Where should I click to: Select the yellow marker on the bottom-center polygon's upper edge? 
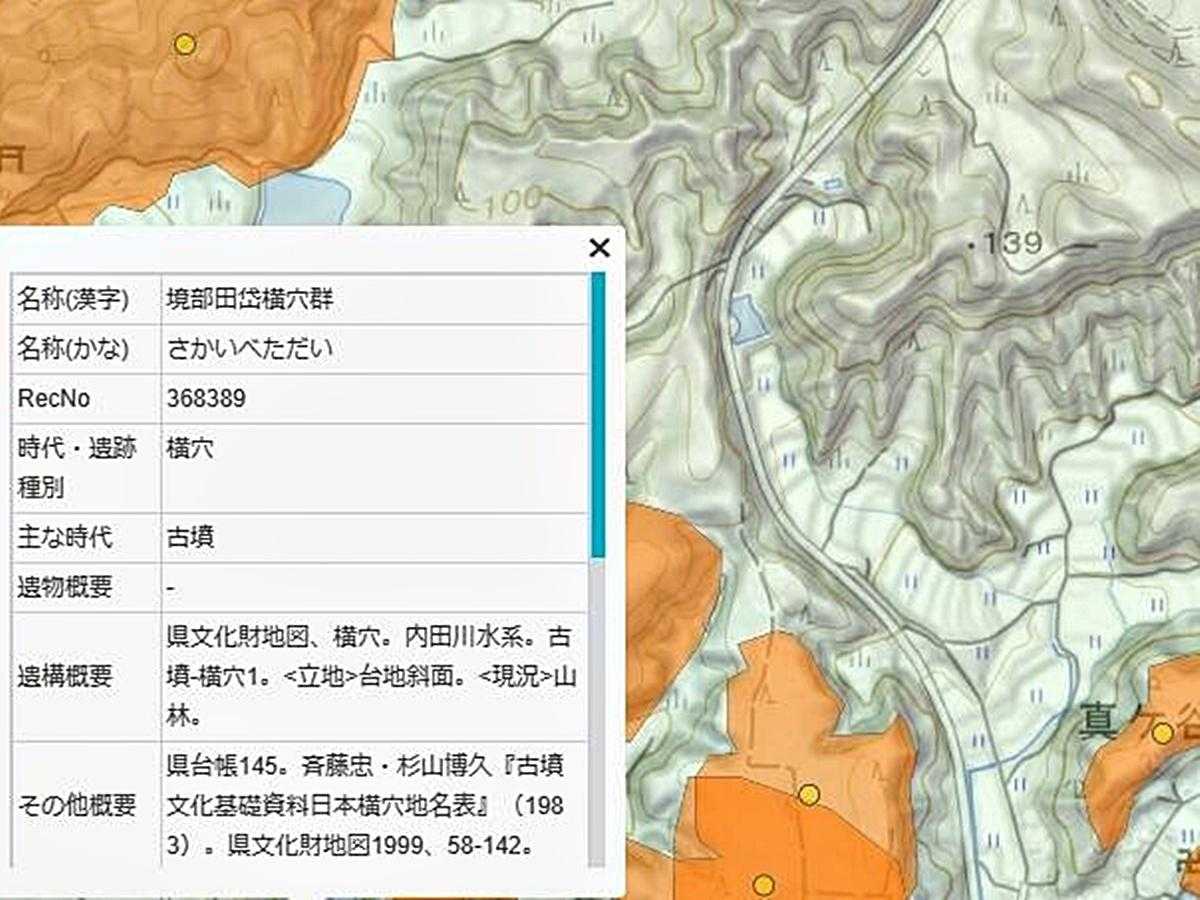[809, 795]
